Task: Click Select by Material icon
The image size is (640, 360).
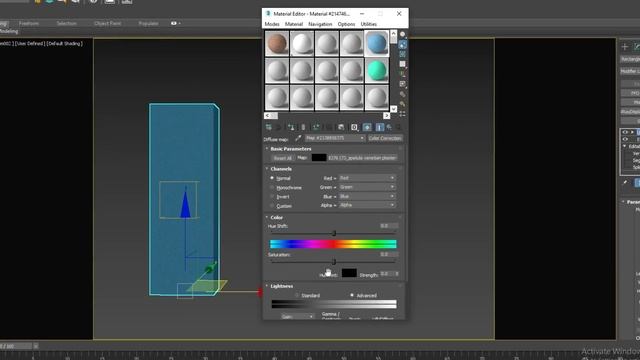Action: [x=402, y=104]
